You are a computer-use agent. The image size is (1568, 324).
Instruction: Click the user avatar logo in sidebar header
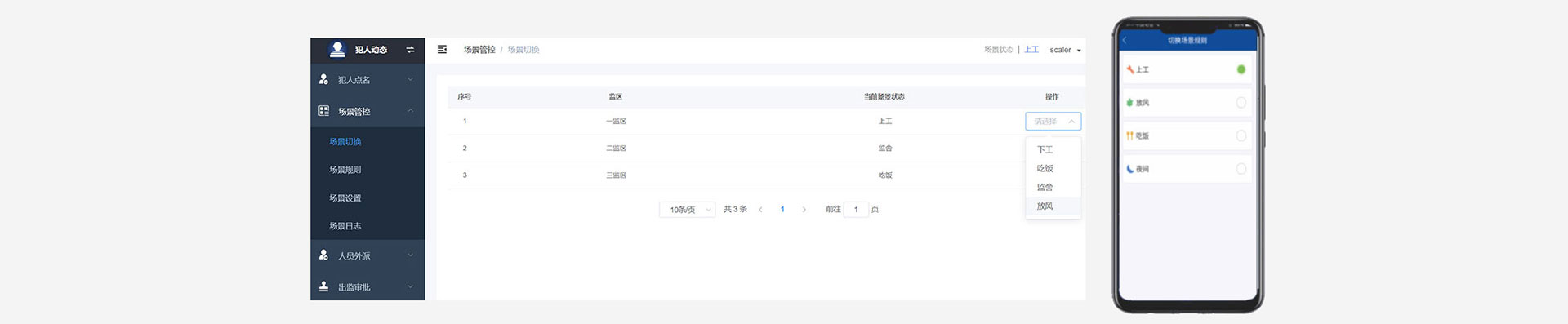[337, 49]
